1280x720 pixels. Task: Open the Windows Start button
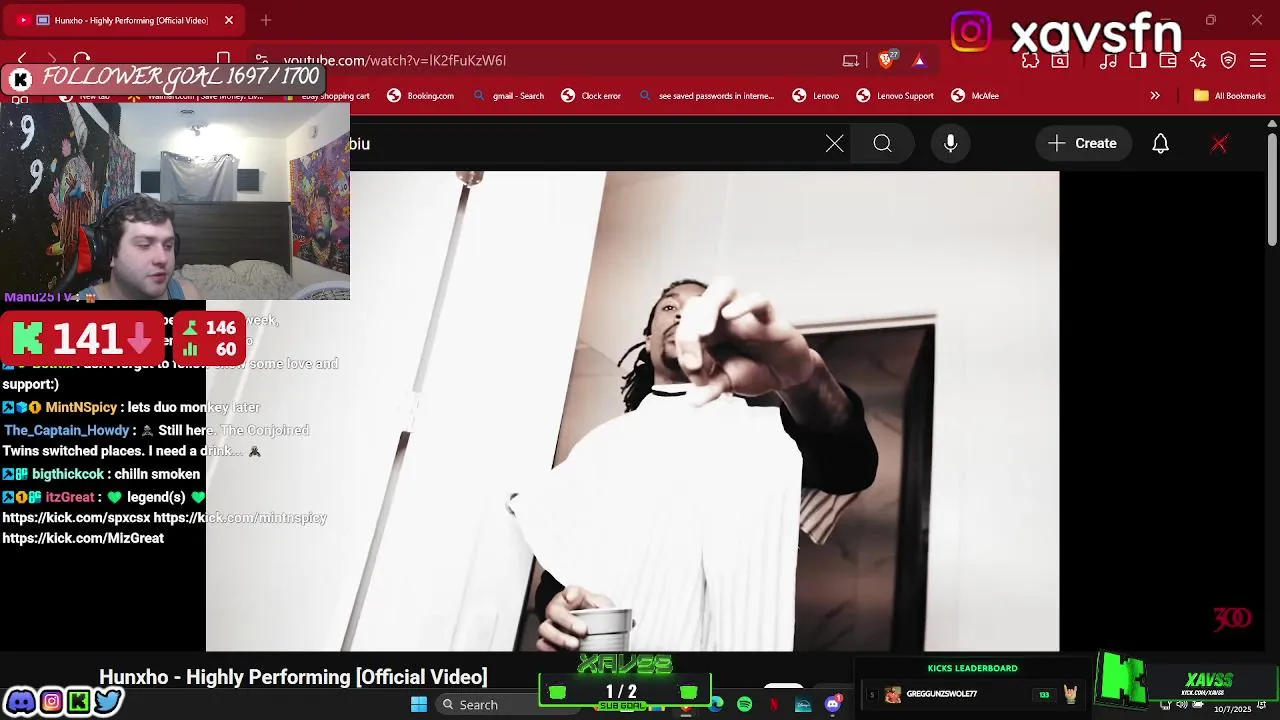419,704
